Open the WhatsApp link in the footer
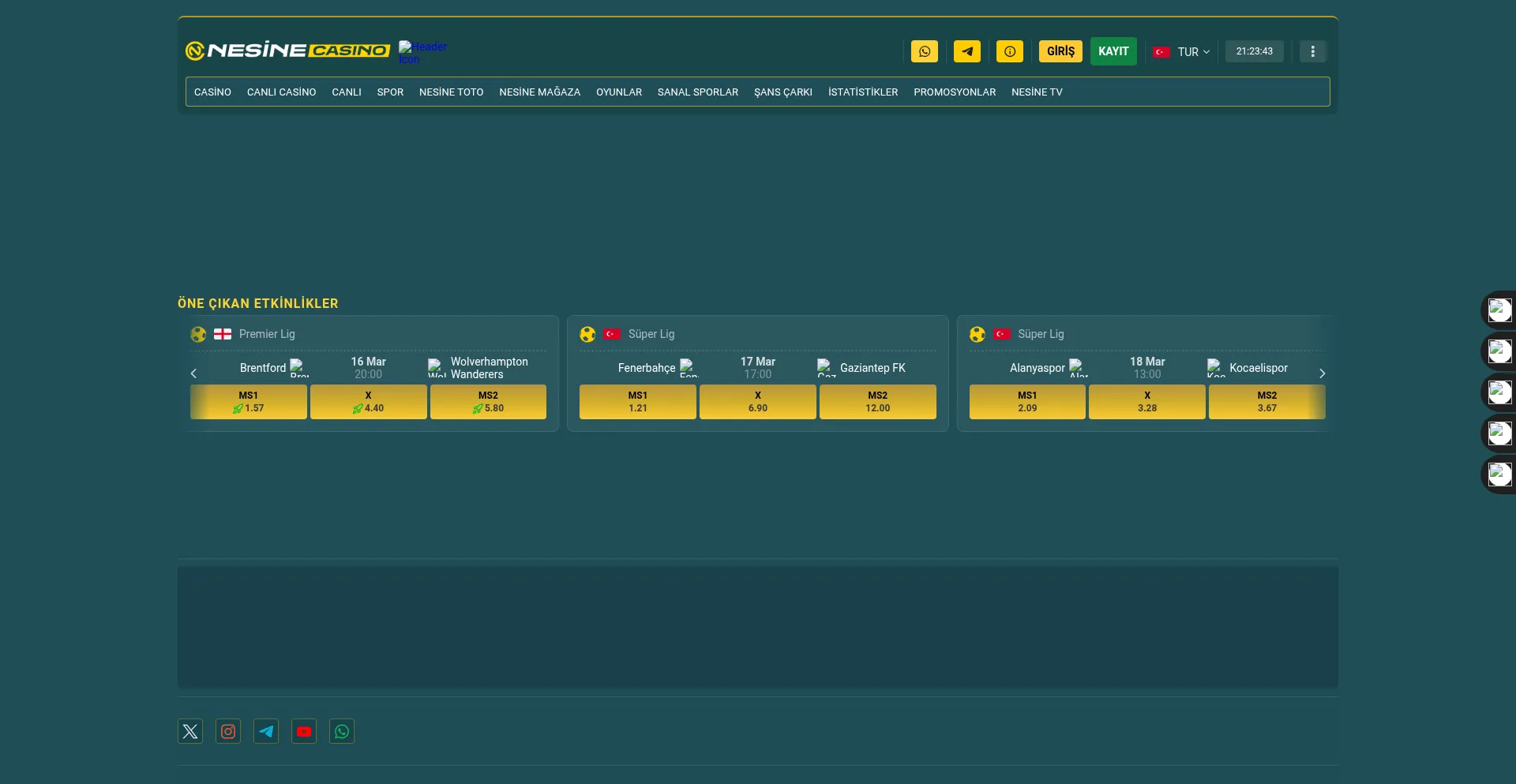This screenshot has height=784, width=1516. coord(342,731)
